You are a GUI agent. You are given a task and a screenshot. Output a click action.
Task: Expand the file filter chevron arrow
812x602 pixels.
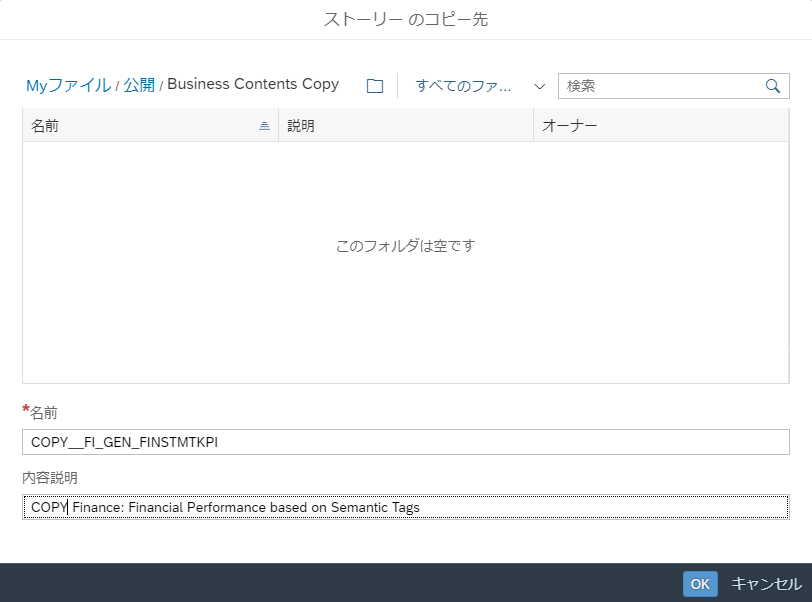[x=539, y=86]
